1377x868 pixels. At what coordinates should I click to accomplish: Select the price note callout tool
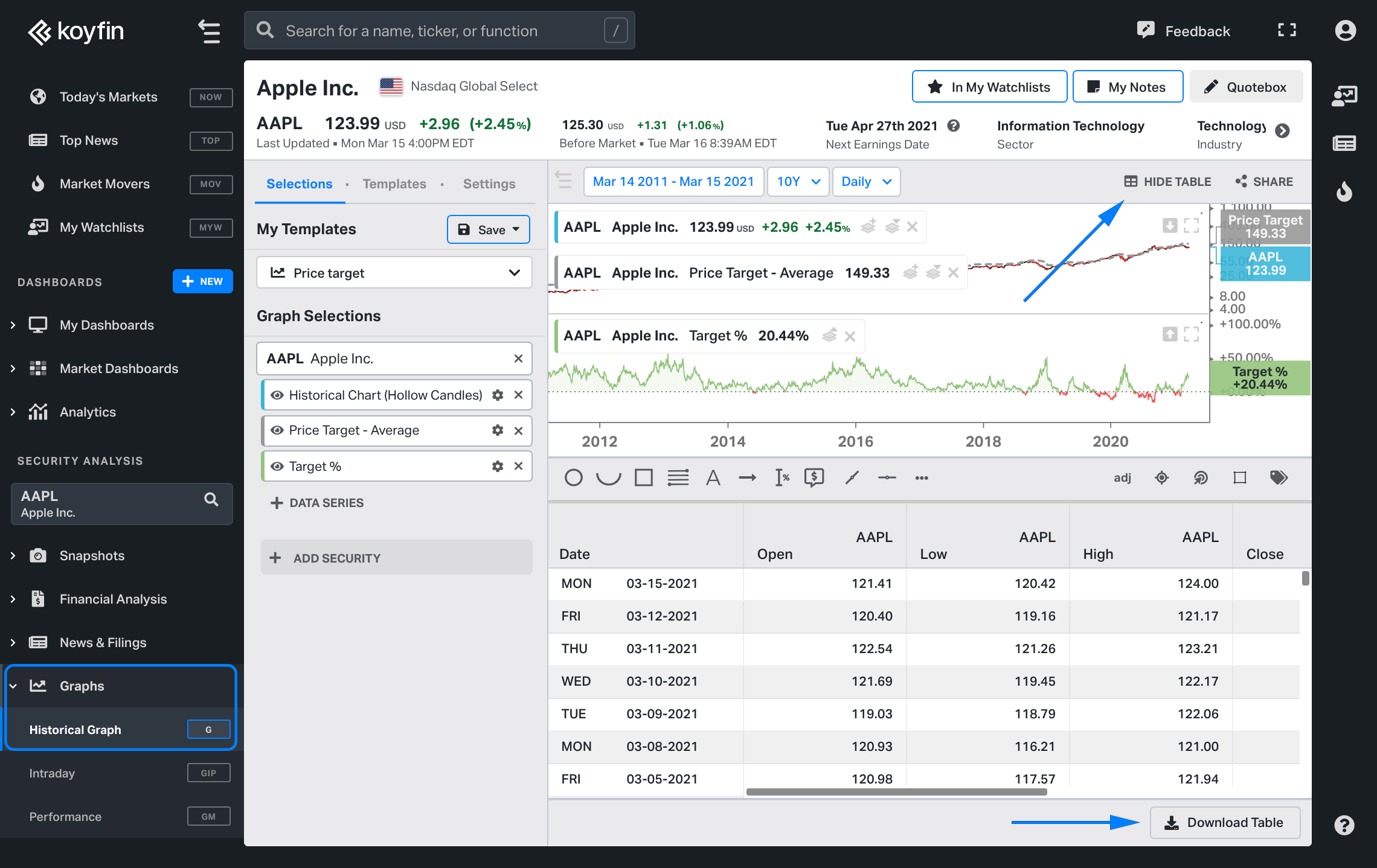coord(814,478)
